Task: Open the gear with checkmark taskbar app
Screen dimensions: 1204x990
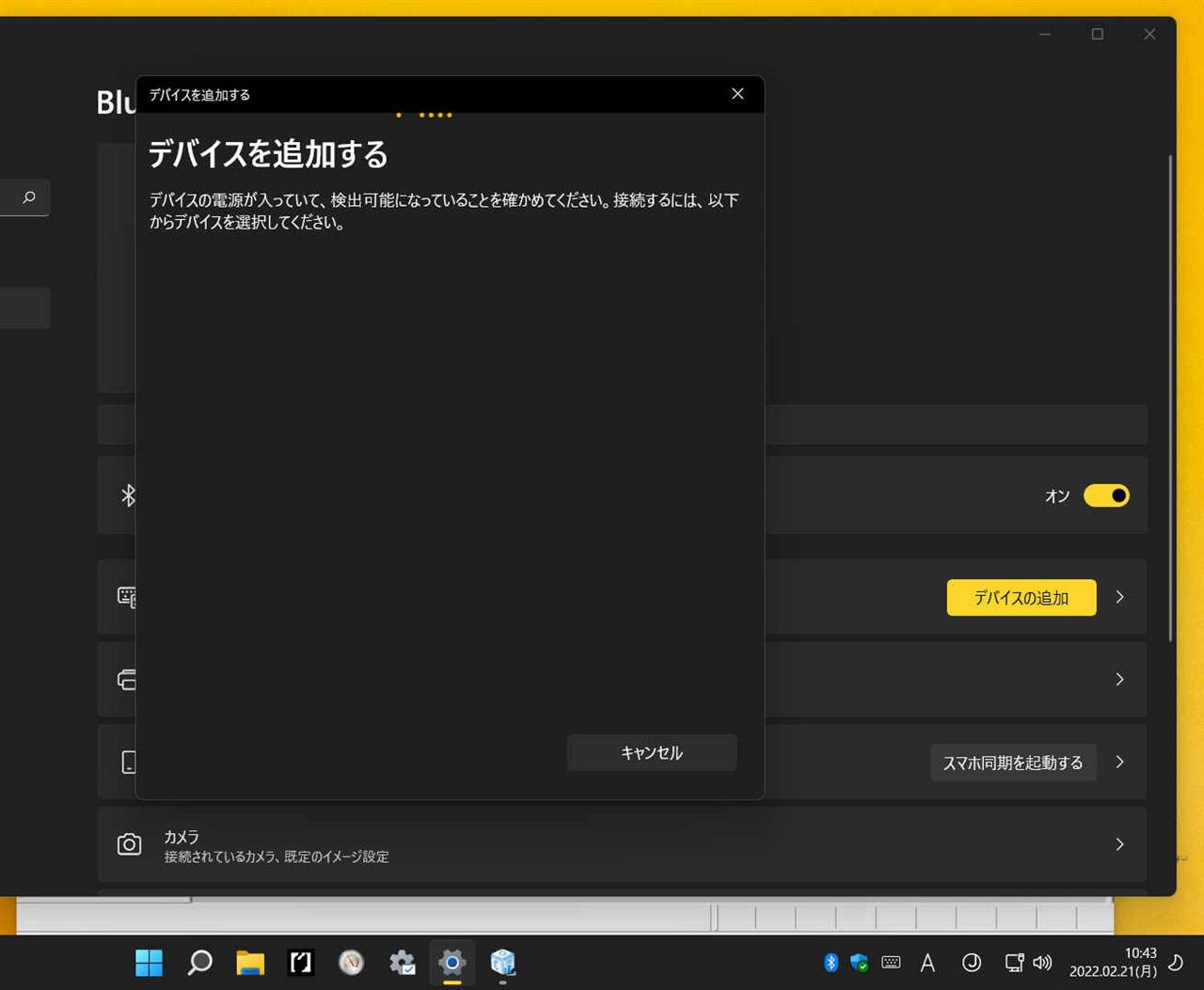Action: [402, 963]
